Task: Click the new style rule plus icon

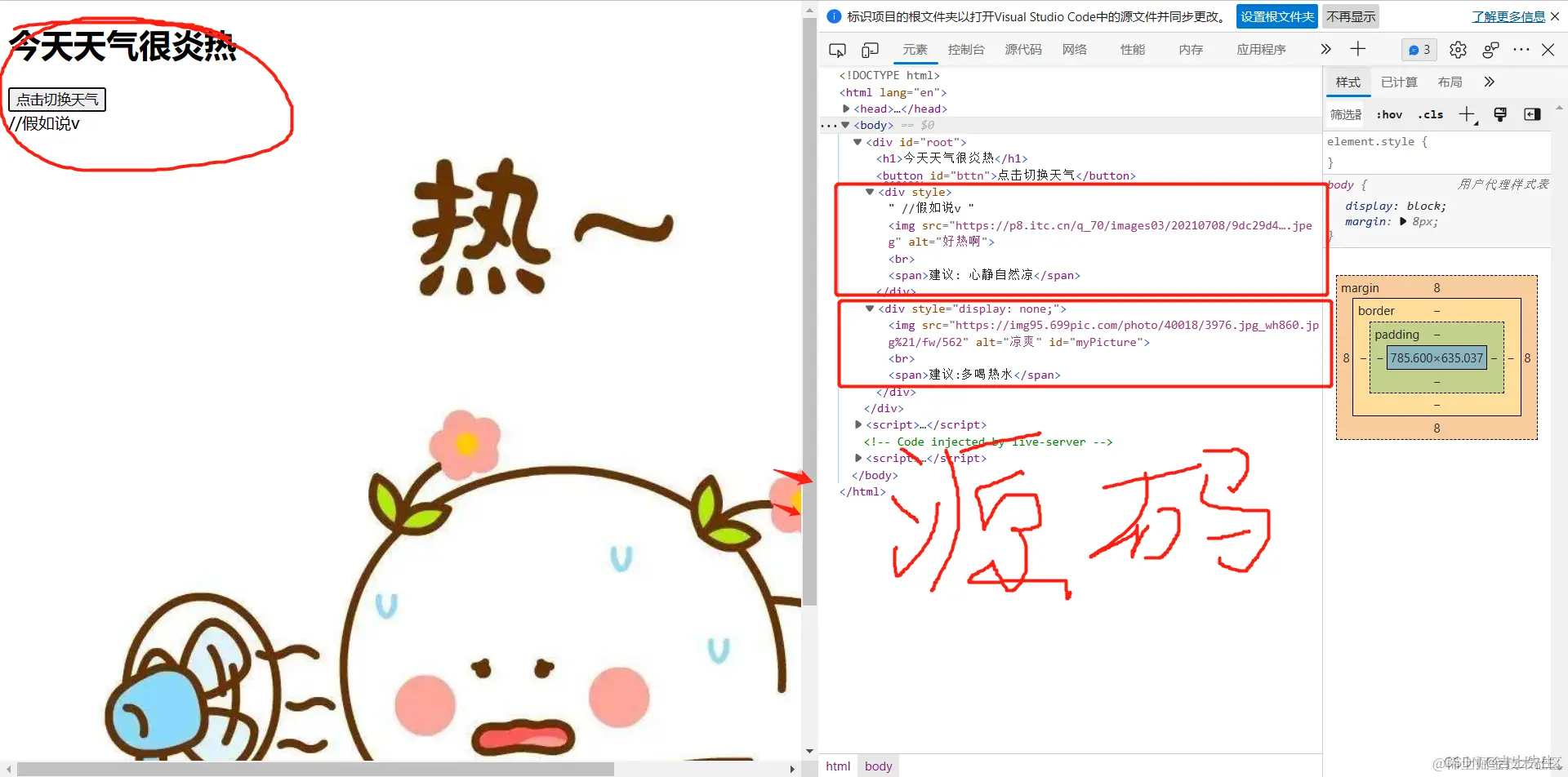Action: [x=1468, y=114]
